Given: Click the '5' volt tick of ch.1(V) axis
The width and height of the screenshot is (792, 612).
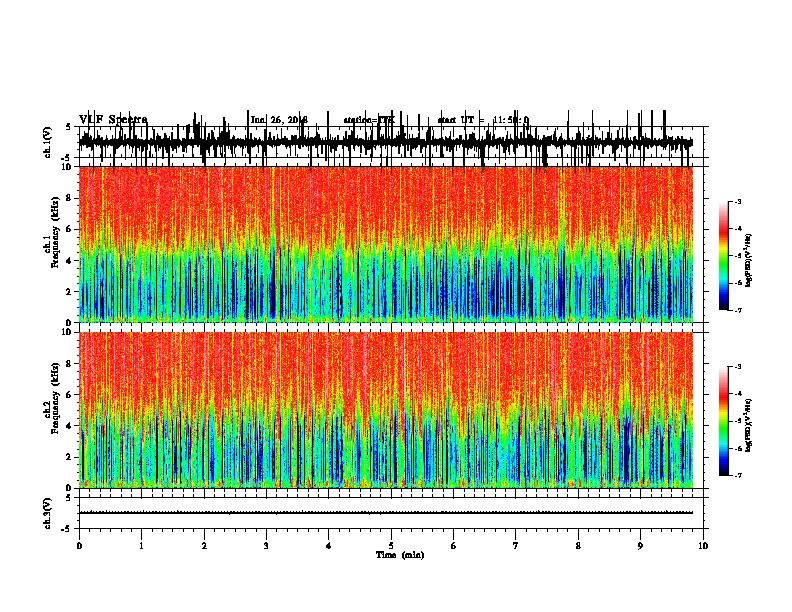Looking at the screenshot, I should (69, 127).
